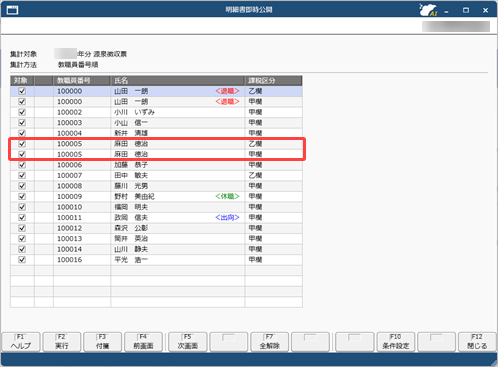This screenshot has height=367, width=498.
Task: Toggle checkbox for employee 100006
Action: click(22, 165)
